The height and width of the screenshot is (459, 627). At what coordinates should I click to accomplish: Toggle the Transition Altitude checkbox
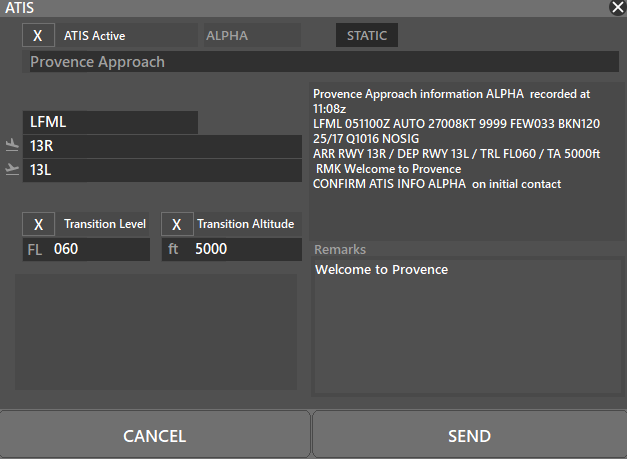(177, 224)
